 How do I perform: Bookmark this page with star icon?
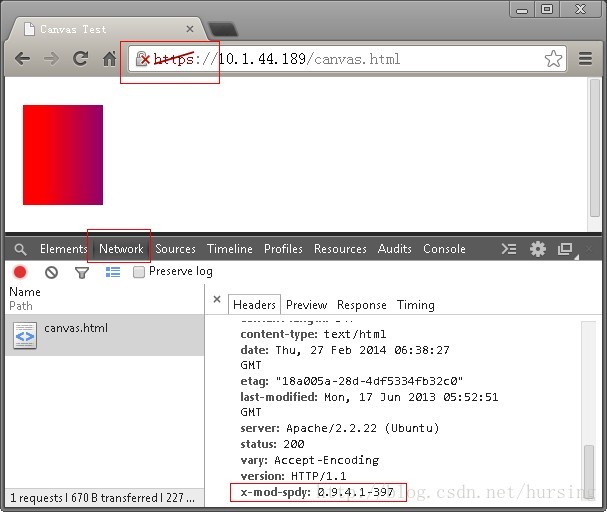pyautogui.click(x=553, y=59)
